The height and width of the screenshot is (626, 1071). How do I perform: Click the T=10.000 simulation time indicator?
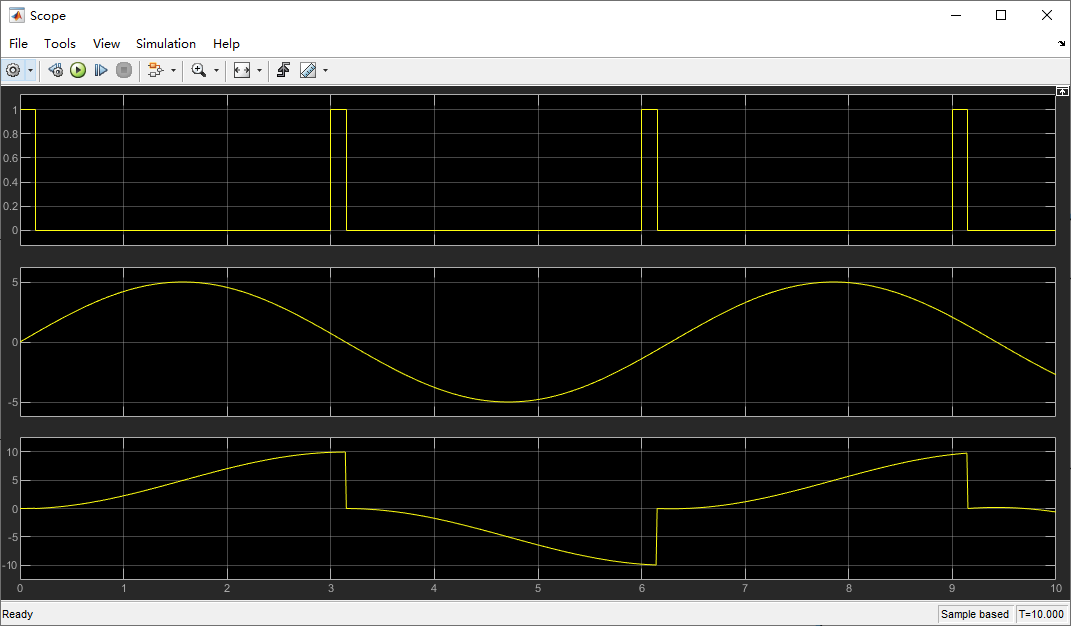click(x=1042, y=614)
